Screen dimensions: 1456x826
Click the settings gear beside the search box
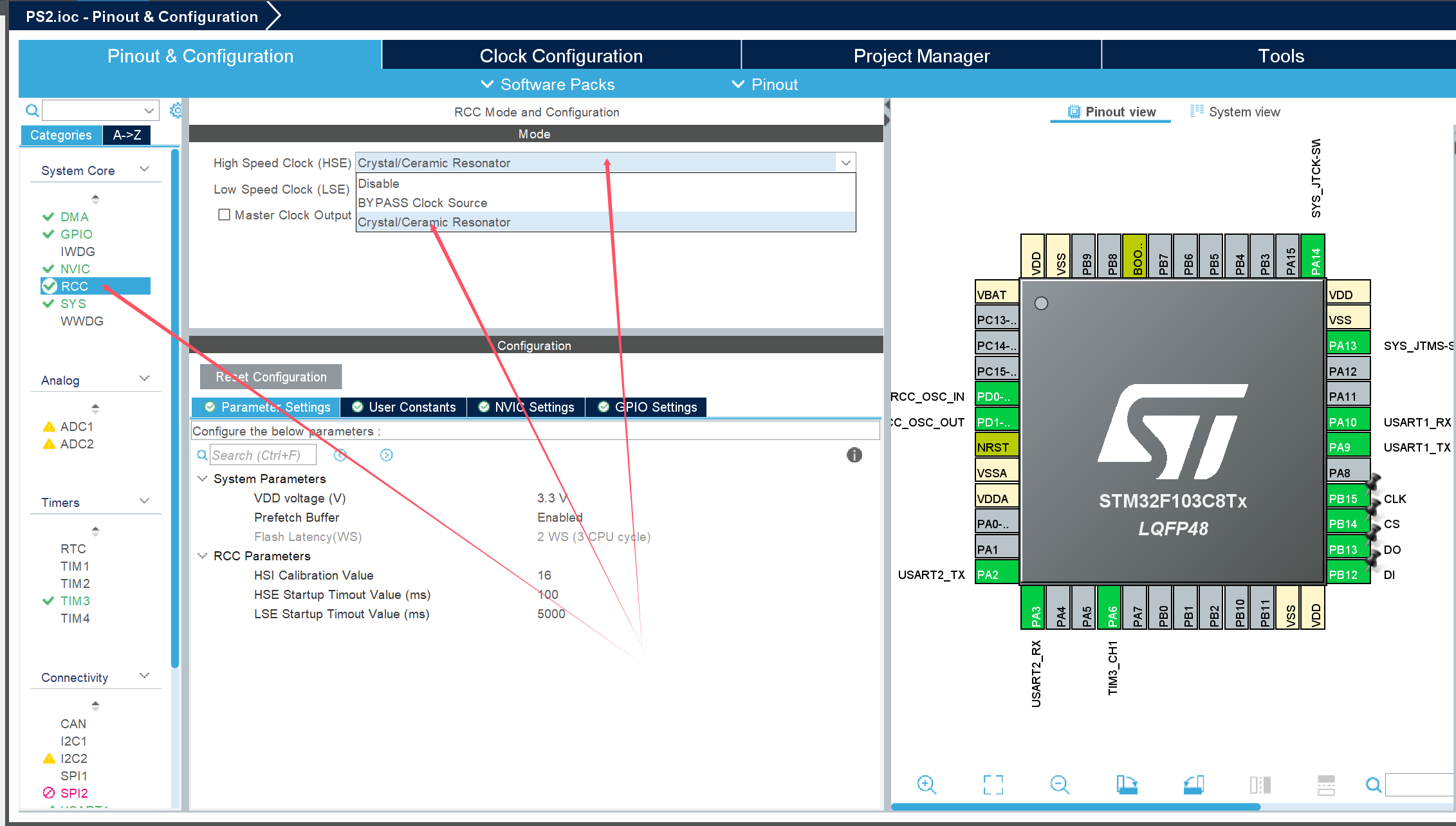tap(176, 111)
